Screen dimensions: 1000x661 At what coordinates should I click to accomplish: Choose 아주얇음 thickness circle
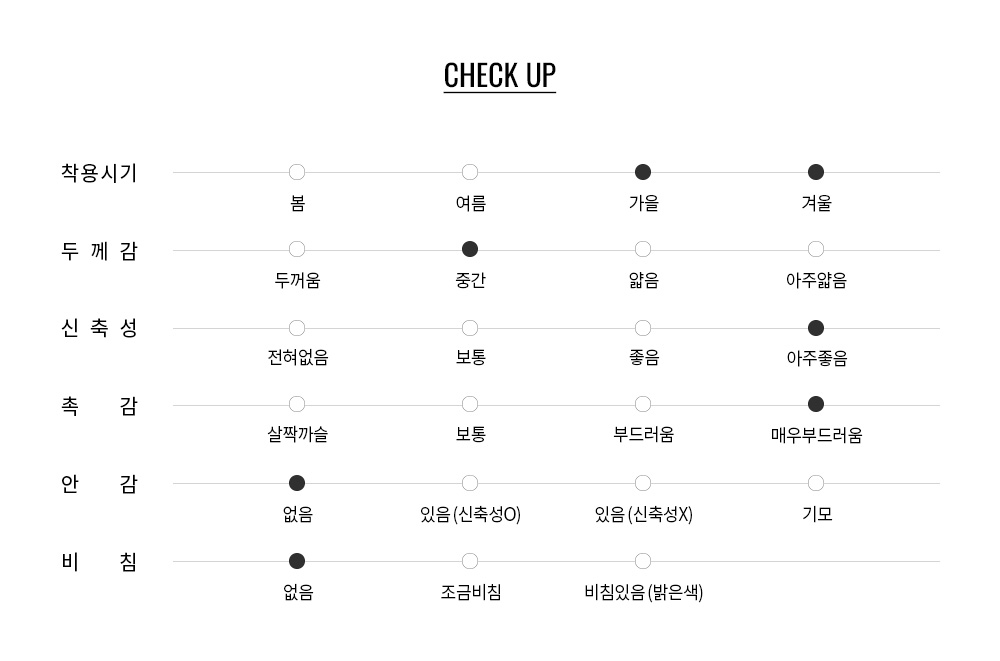coord(816,249)
